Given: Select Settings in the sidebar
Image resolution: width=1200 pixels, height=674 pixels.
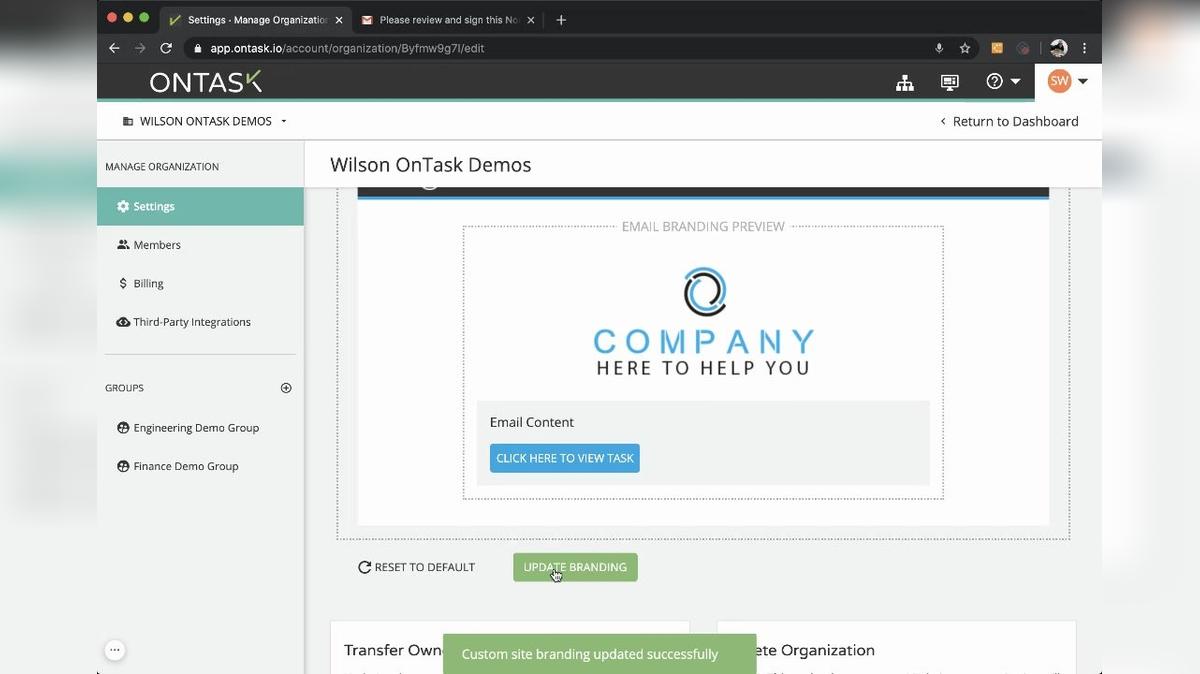Looking at the screenshot, I should coord(200,206).
